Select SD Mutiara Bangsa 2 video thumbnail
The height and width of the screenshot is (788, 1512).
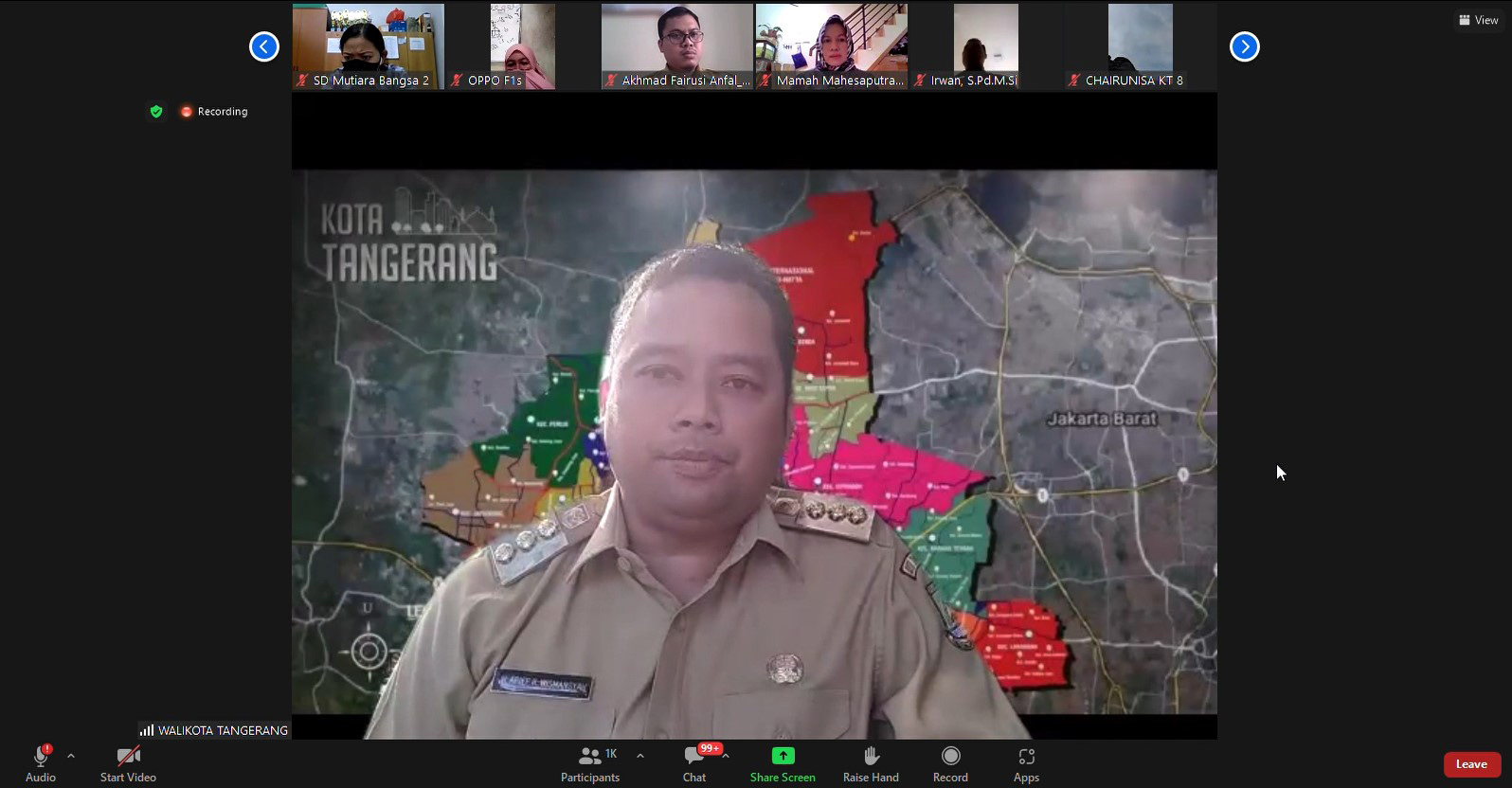pyautogui.click(x=368, y=46)
